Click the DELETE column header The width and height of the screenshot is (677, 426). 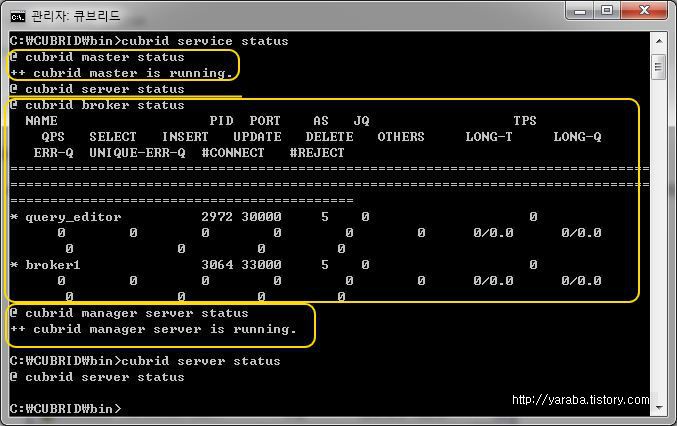329,137
